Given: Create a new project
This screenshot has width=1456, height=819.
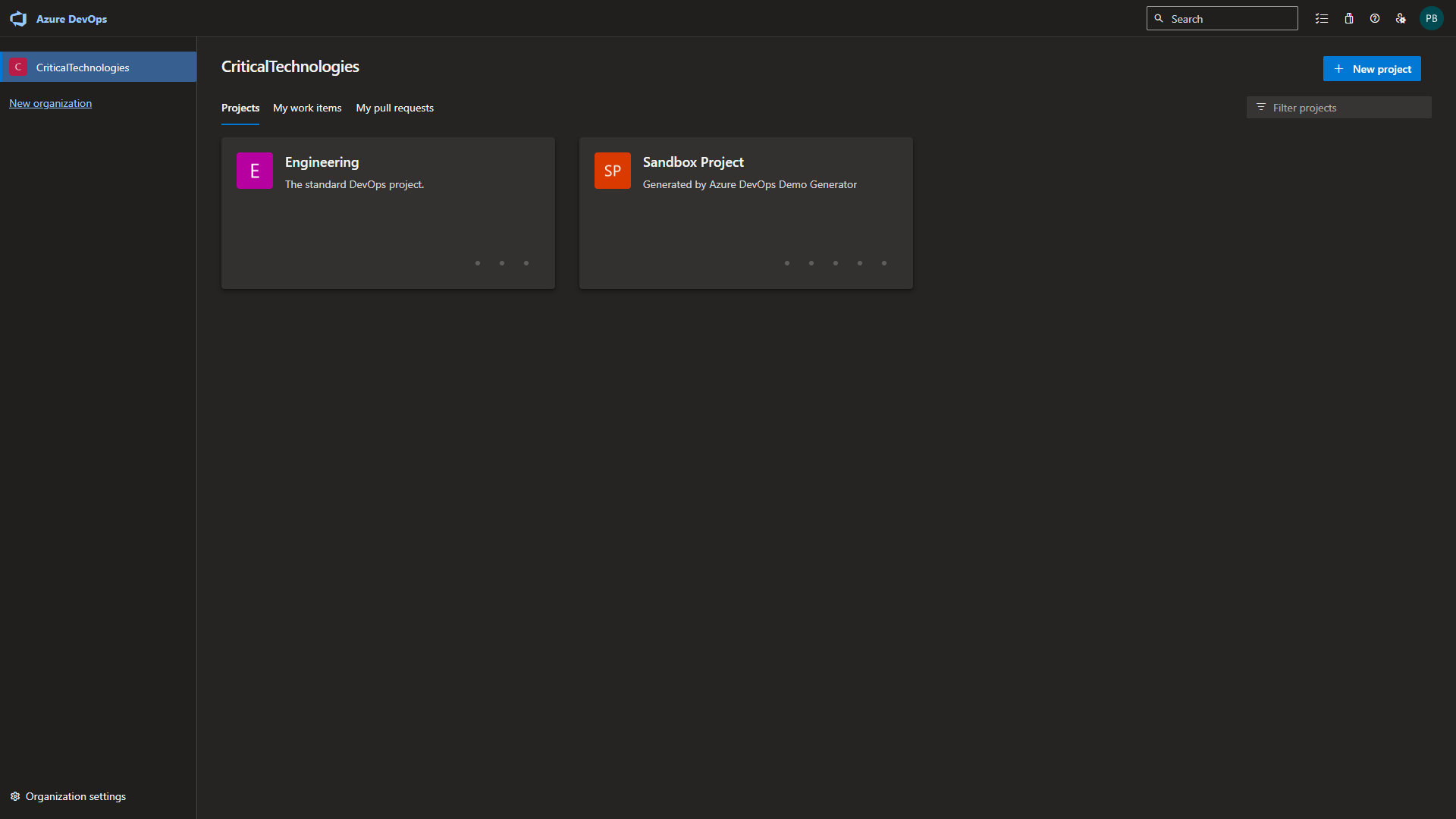Looking at the screenshot, I should tap(1372, 68).
